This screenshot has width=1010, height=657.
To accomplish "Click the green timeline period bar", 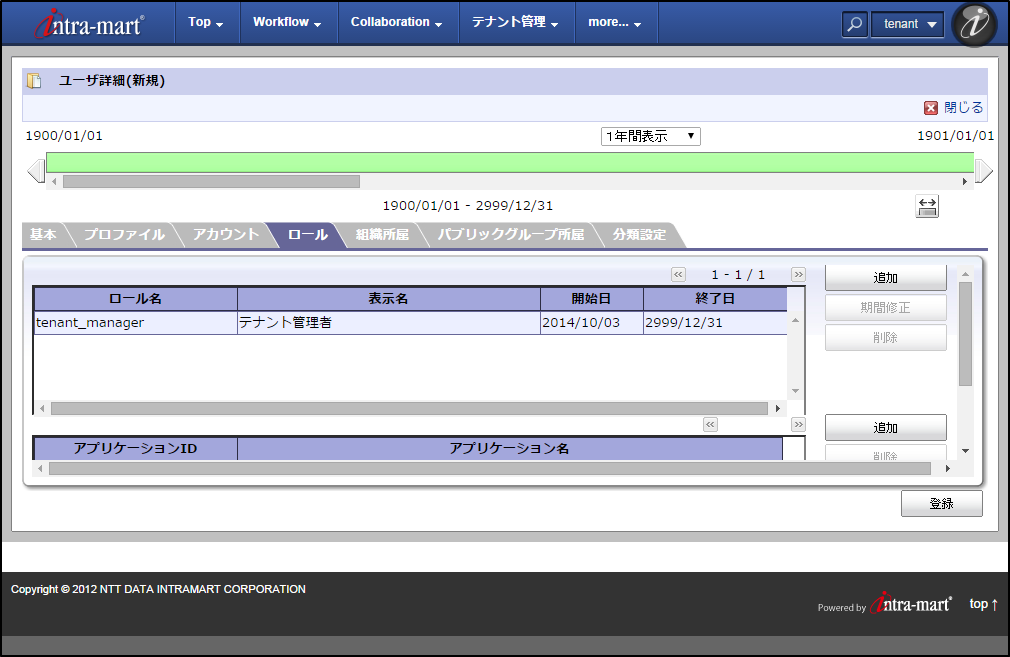I will 510,162.
